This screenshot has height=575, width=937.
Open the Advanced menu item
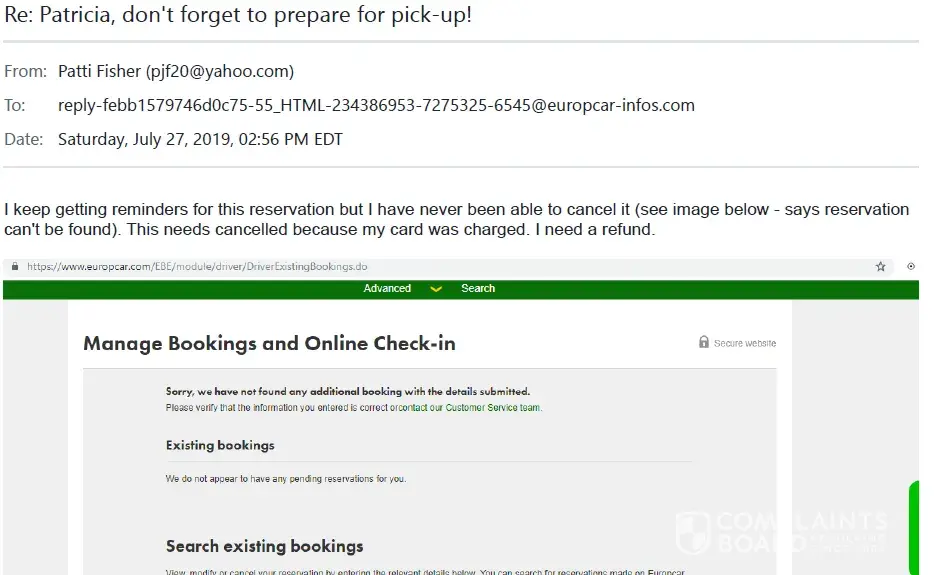387,289
